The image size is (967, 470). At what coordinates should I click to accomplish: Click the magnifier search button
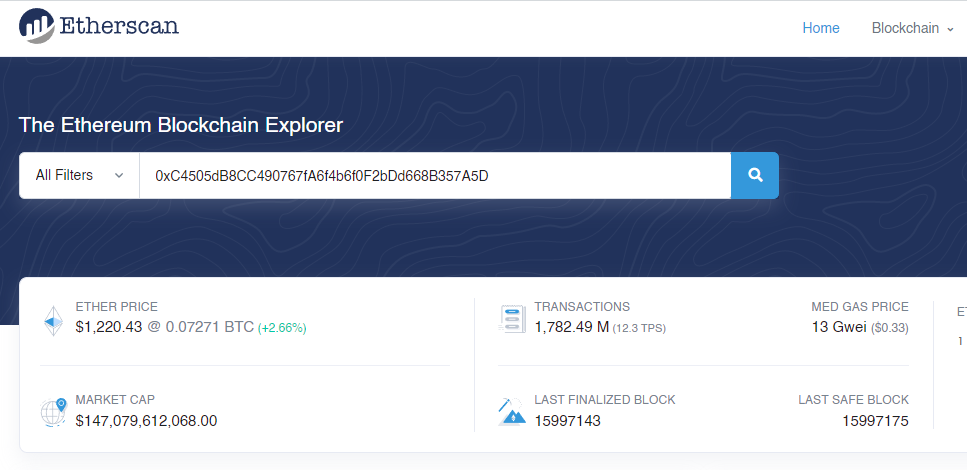(755, 175)
